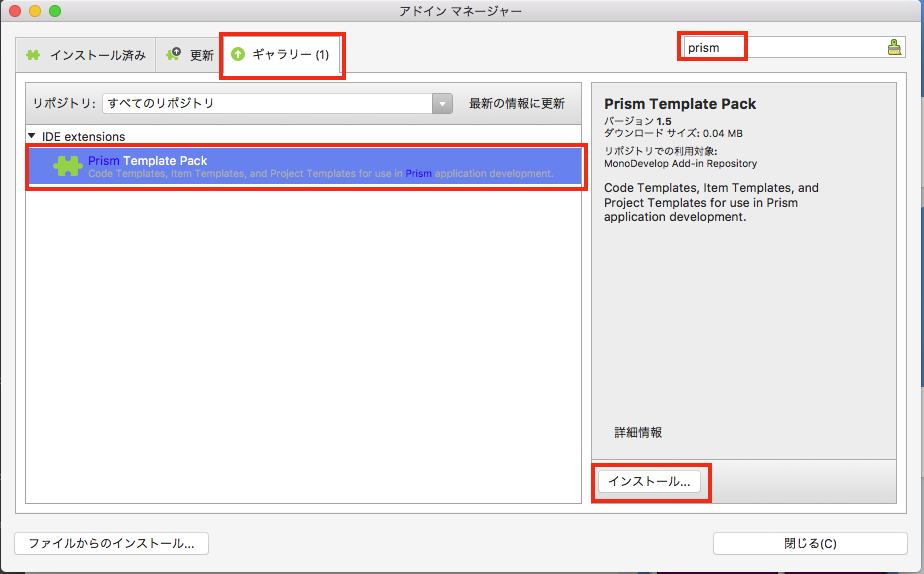Click the red close window button
Image resolution: width=924 pixels, height=574 pixels.
(15, 11)
